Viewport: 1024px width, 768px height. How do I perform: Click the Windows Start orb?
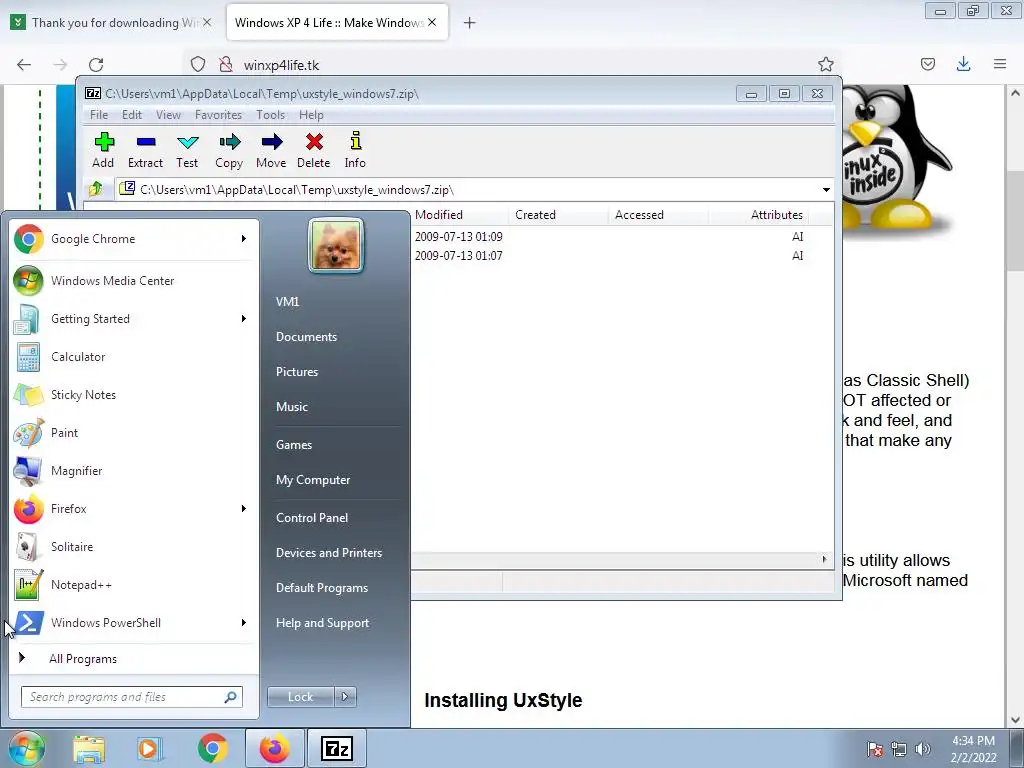pyautogui.click(x=27, y=748)
